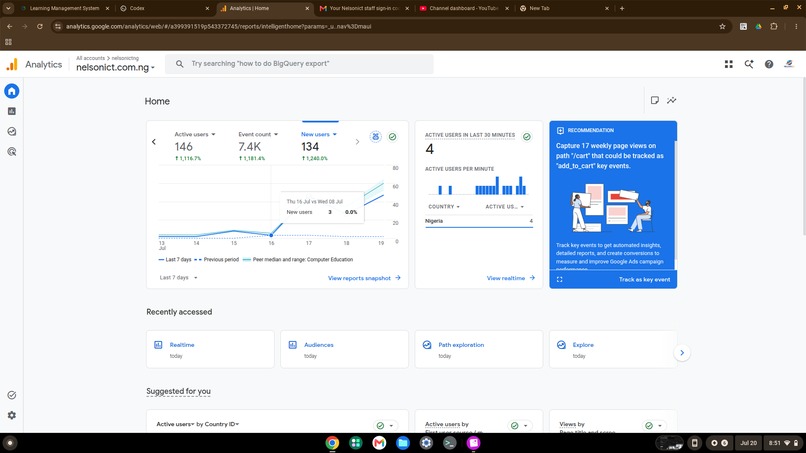The height and width of the screenshot is (453, 806).
Task: Open the Google apps grid icon
Action: pos(728,64)
